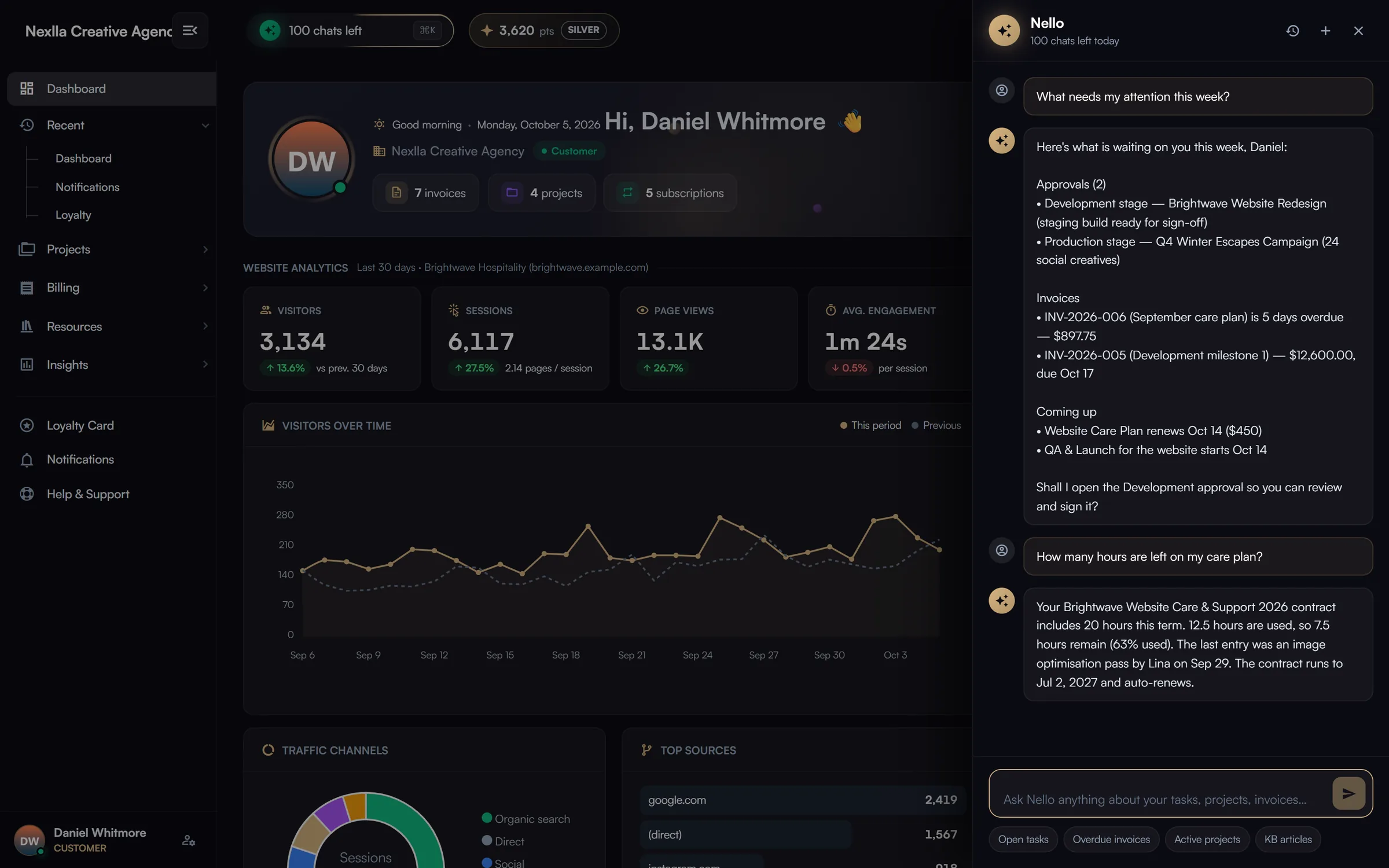This screenshot has width=1389, height=868.
Task: Click the points star icon
Action: 487,30
